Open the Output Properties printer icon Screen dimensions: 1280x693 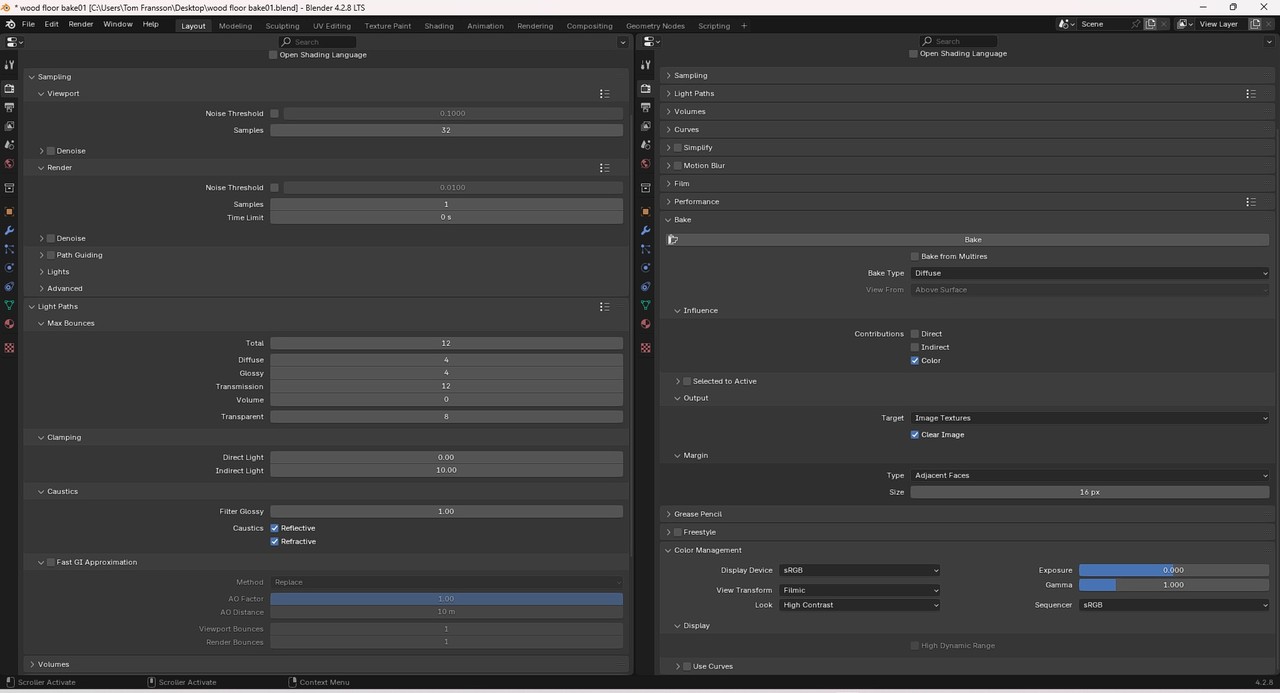pyautogui.click(x=645, y=108)
